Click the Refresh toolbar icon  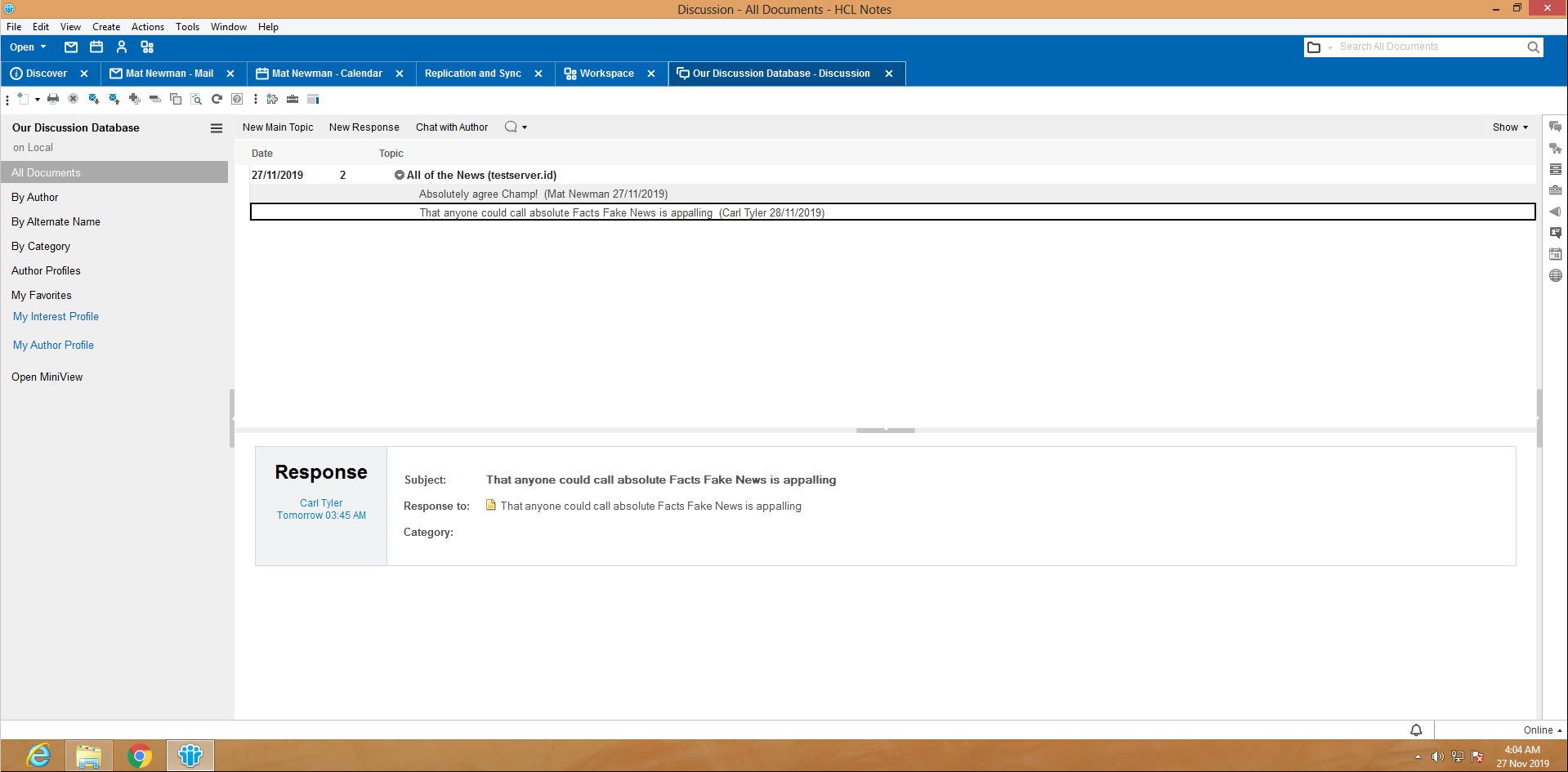217,99
